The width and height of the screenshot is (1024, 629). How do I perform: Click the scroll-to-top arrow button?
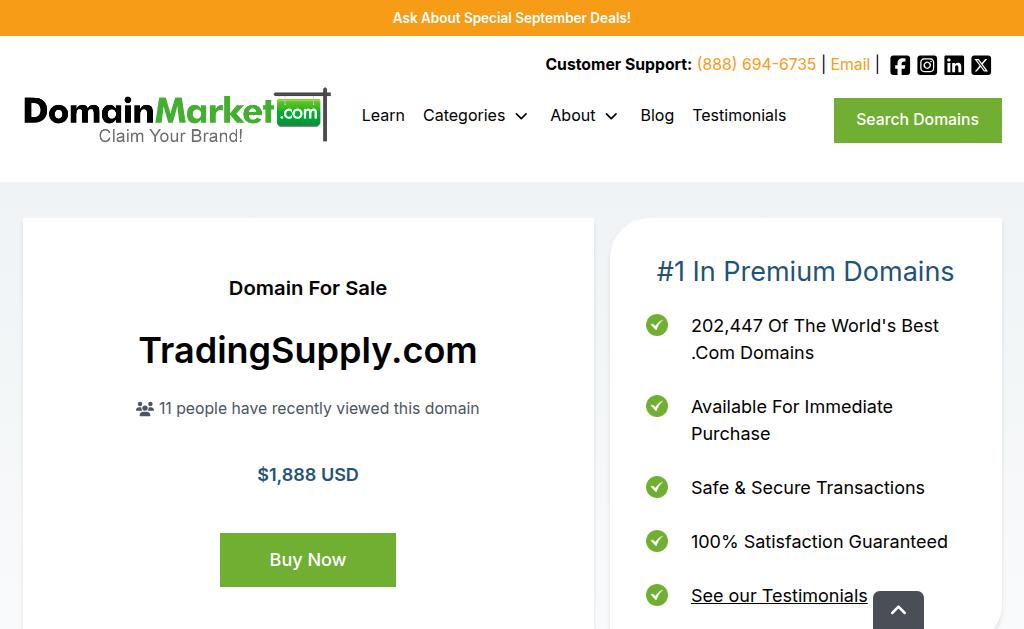(898, 610)
